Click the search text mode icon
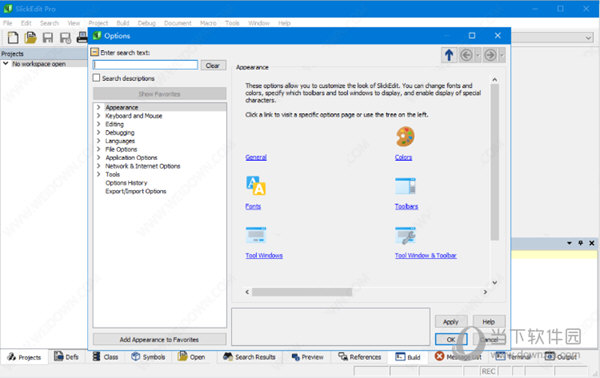Viewport: 600px width, 378px height. (x=95, y=52)
